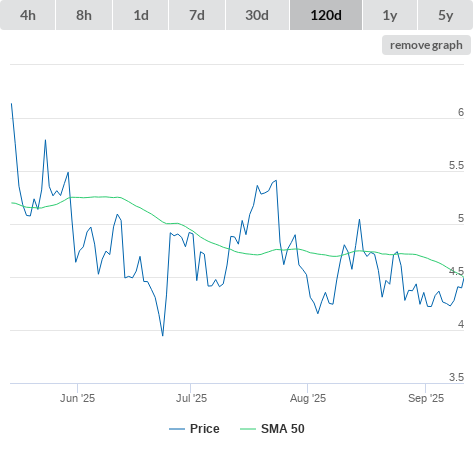Toggle the Price series legend entry
Viewport: 474px width, 455px height.
(x=194, y=429)
